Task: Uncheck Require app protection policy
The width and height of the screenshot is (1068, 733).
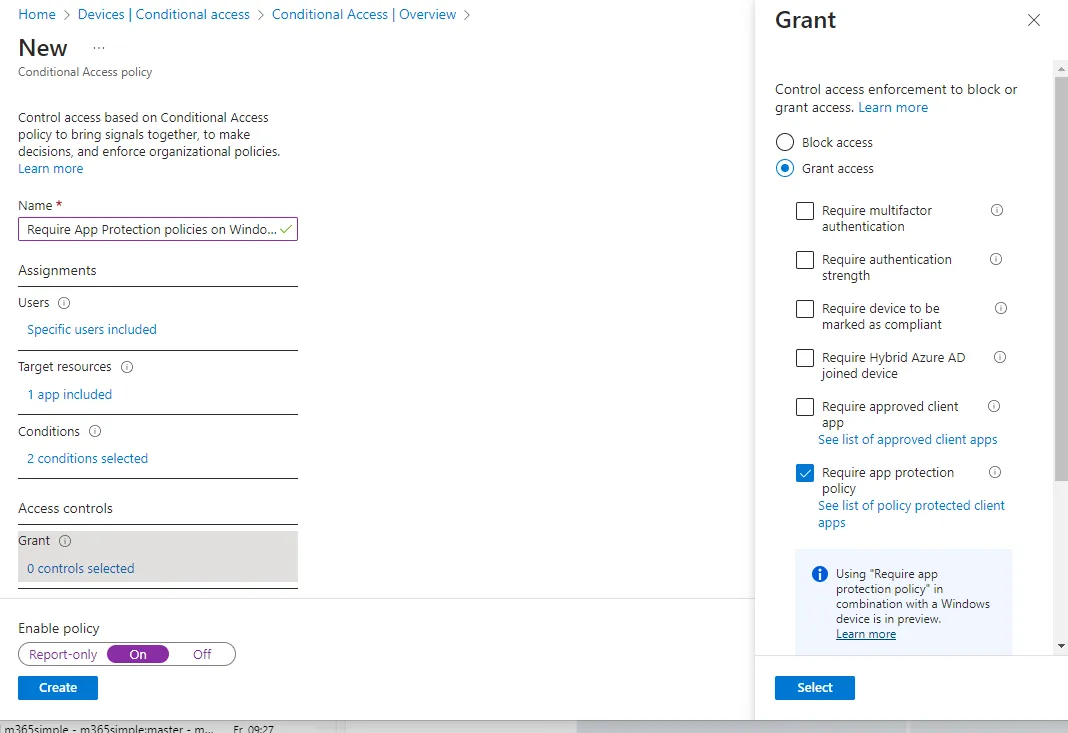Action: click(x=805, y=473)
